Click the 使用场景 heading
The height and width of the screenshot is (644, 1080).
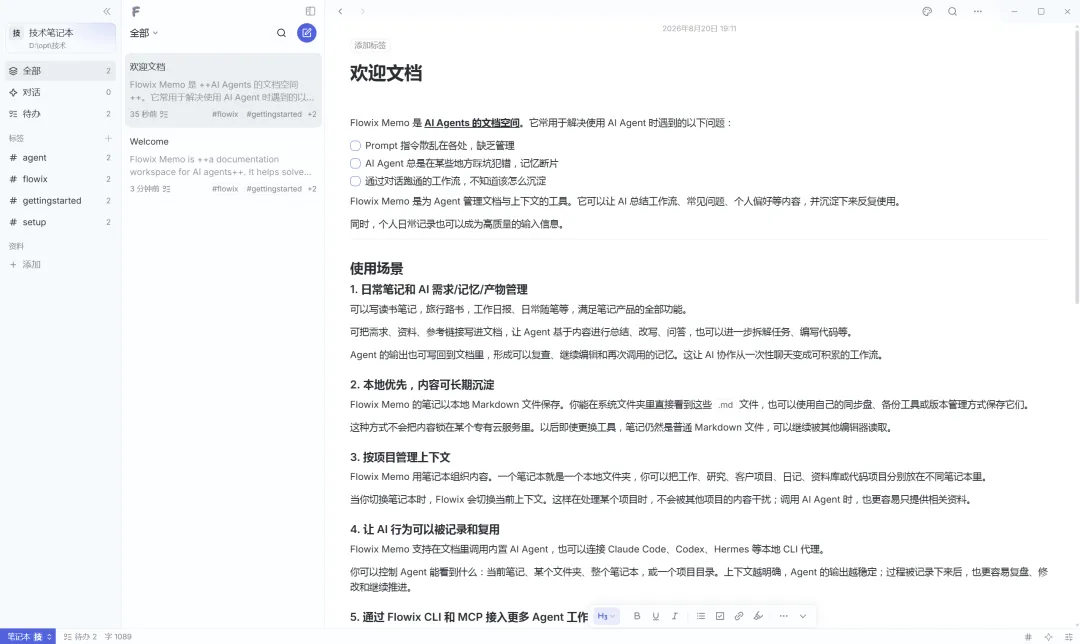(x=377, y=269)
